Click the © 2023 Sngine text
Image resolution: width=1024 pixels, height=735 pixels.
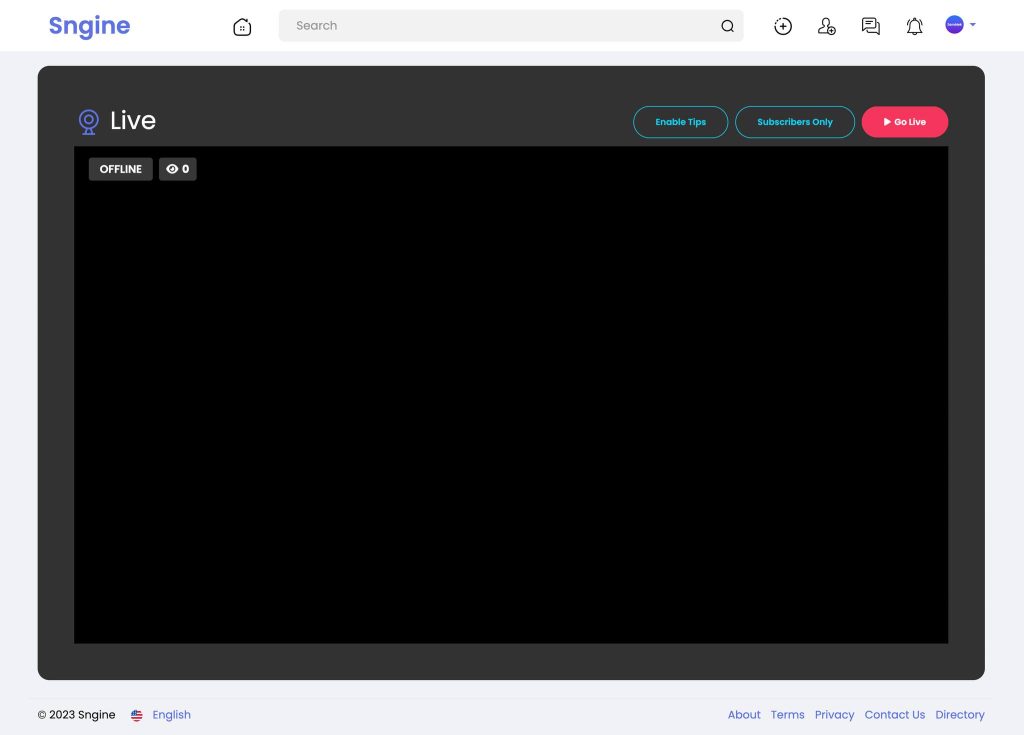(x=76, y=715)
